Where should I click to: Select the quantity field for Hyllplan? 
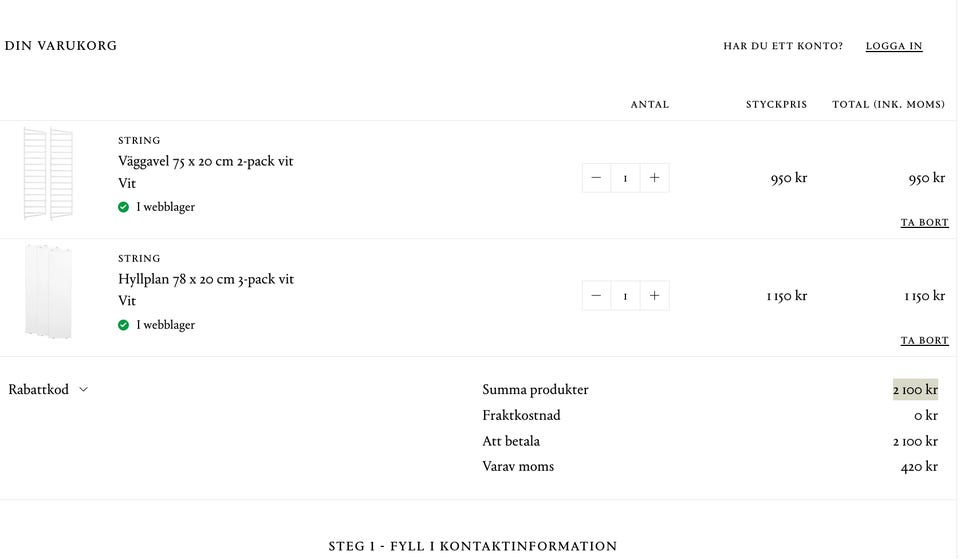coord(625,296)
